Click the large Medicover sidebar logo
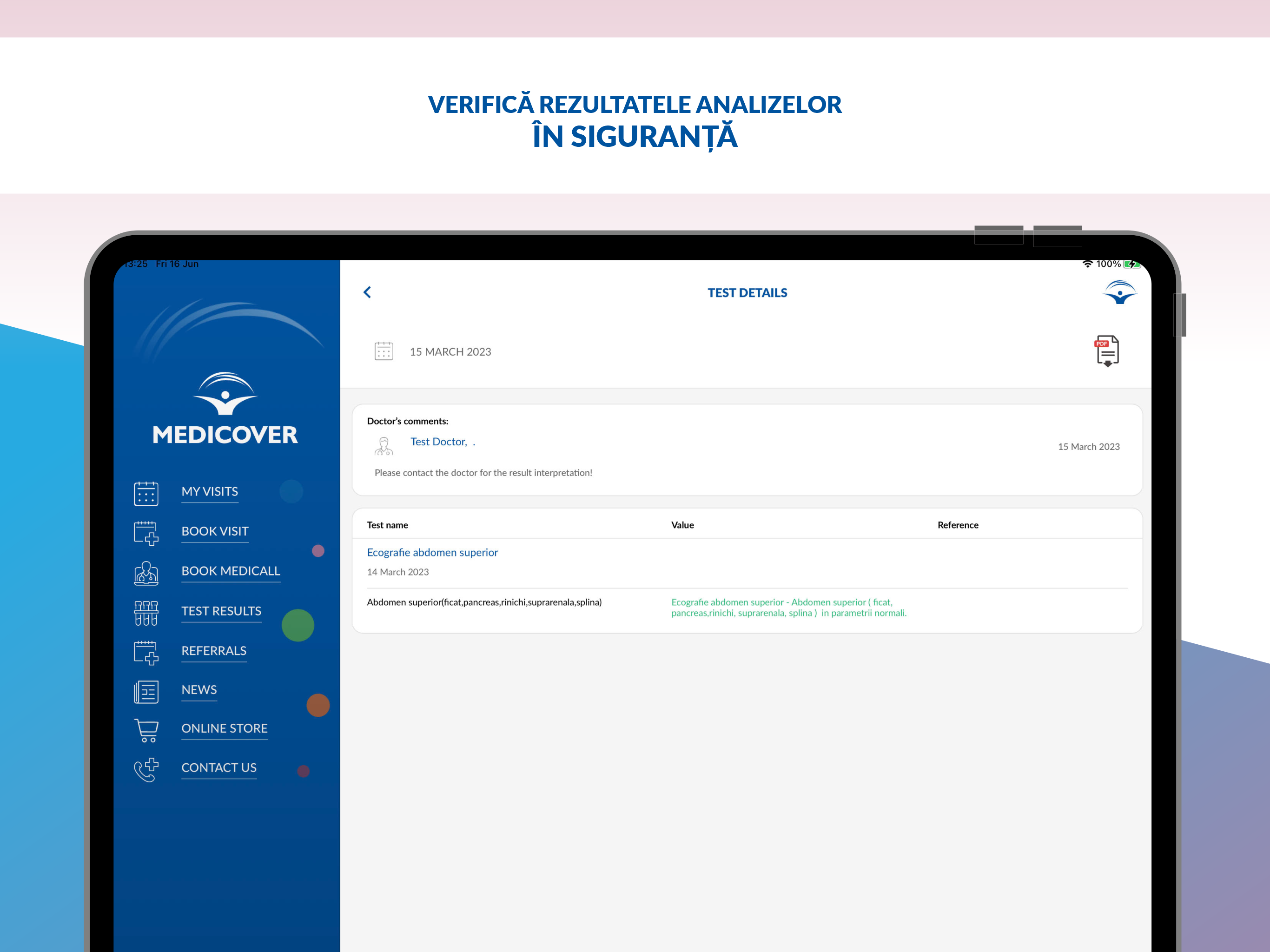The image size is (1270, 952). (225, 408)
